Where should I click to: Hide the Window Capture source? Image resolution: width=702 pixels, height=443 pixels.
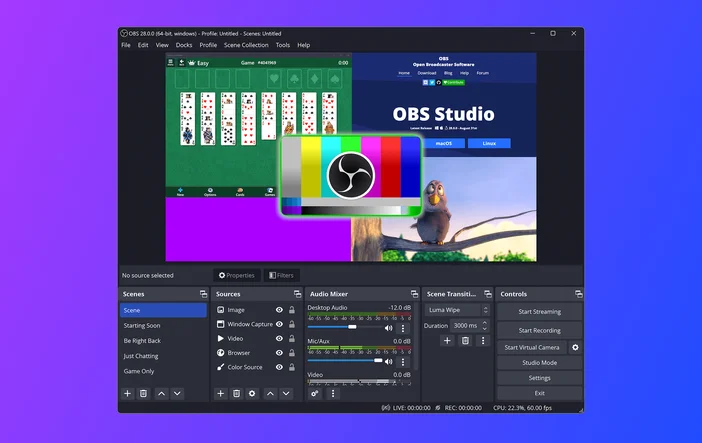[279, 324]
